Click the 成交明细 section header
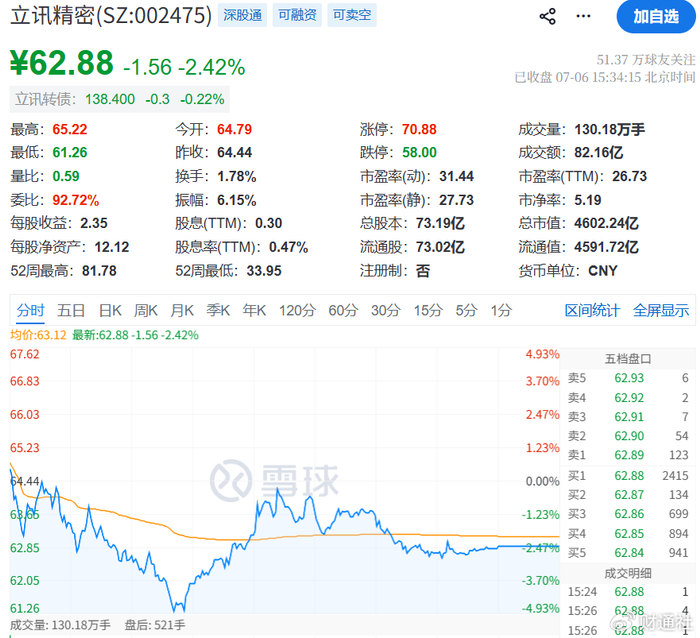This screenshot has height=638, width=700. click(628, 573)
